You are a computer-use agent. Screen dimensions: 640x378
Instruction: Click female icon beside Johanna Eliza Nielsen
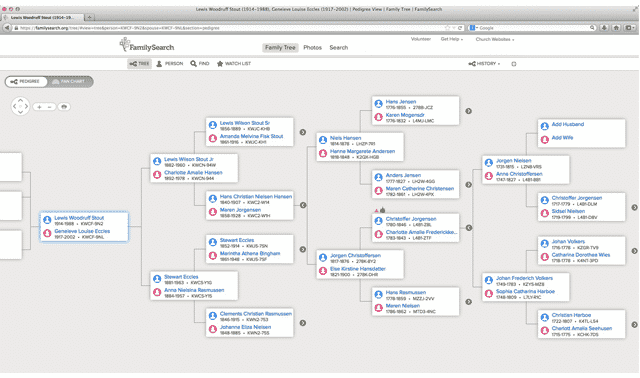213,329
